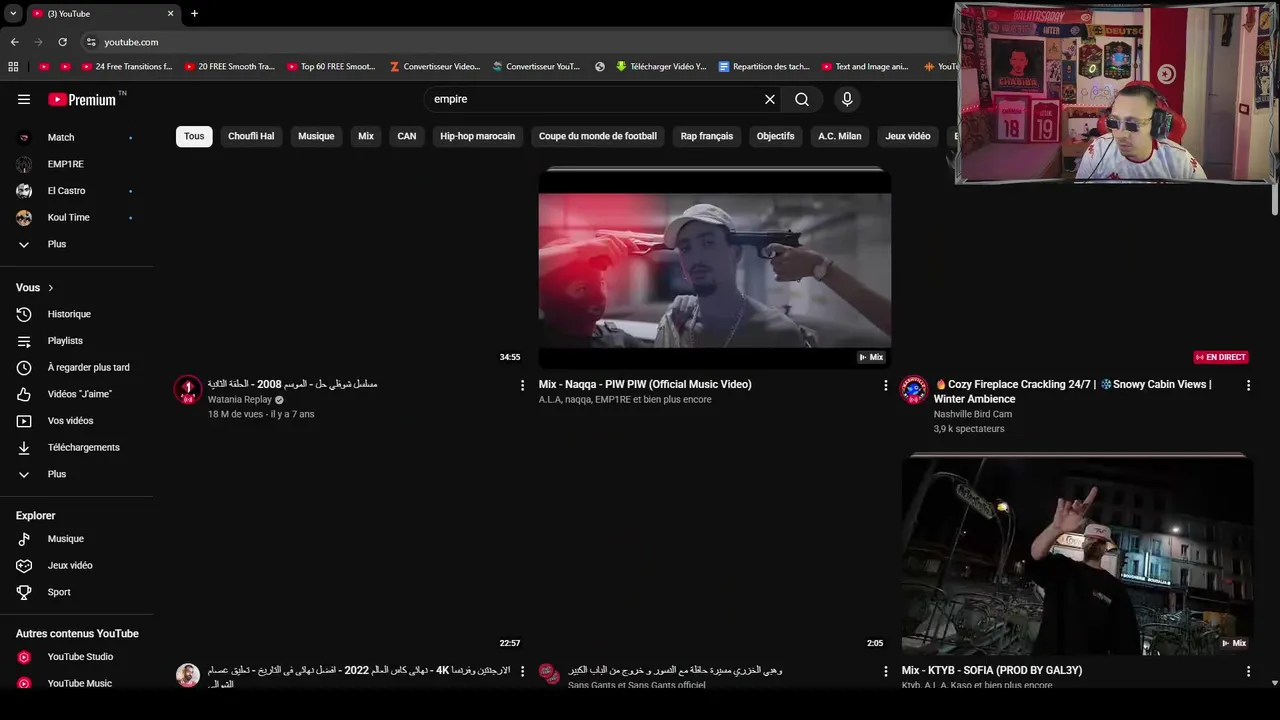This screenshot has width=1280, height=720.
Task: View site information icon in address bar
Action: coord(91,42)
